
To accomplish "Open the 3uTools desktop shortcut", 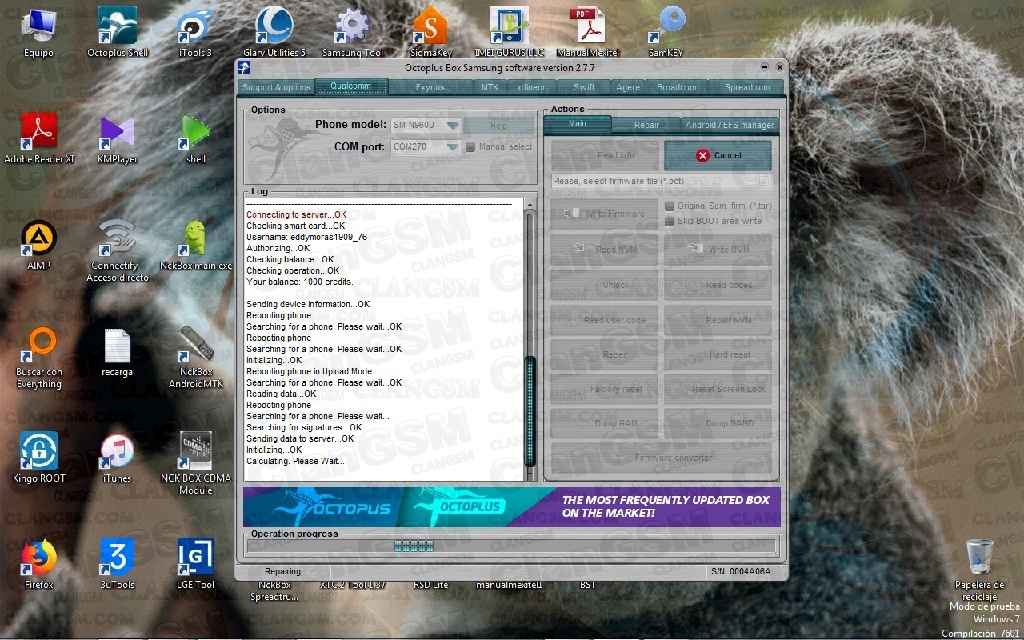I will point(118,564).
